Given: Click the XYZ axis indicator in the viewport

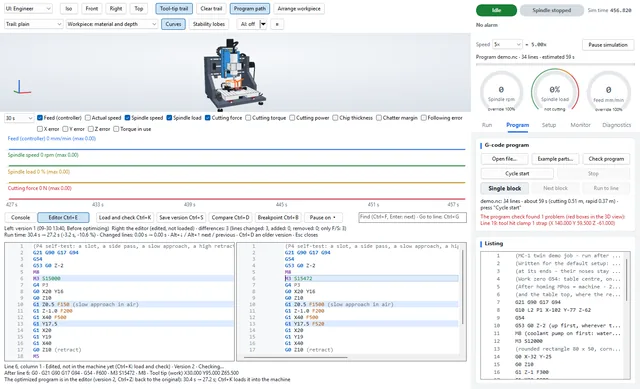Looking at the screenshot, I should (x=21, y=87).
